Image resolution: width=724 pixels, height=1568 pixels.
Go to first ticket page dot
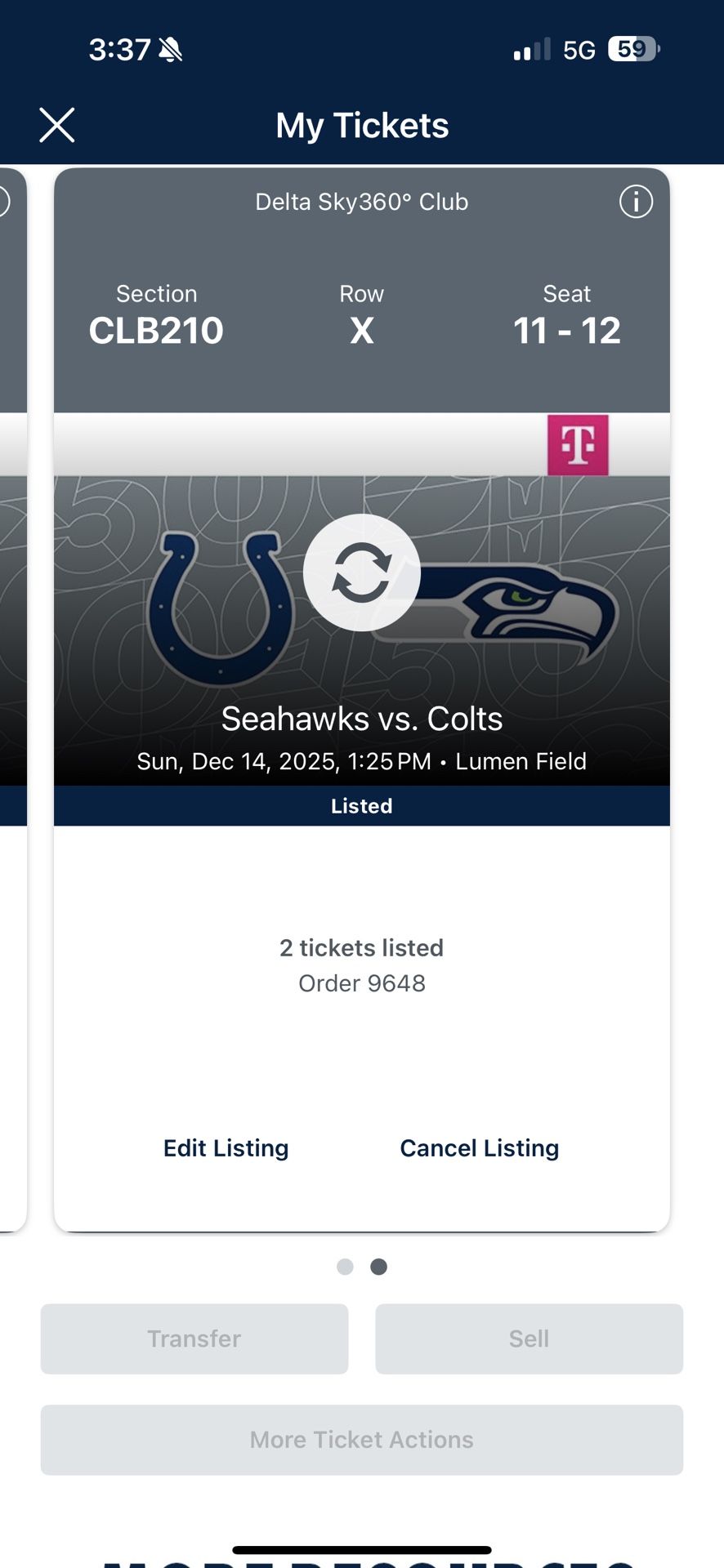coord(345,1267)
